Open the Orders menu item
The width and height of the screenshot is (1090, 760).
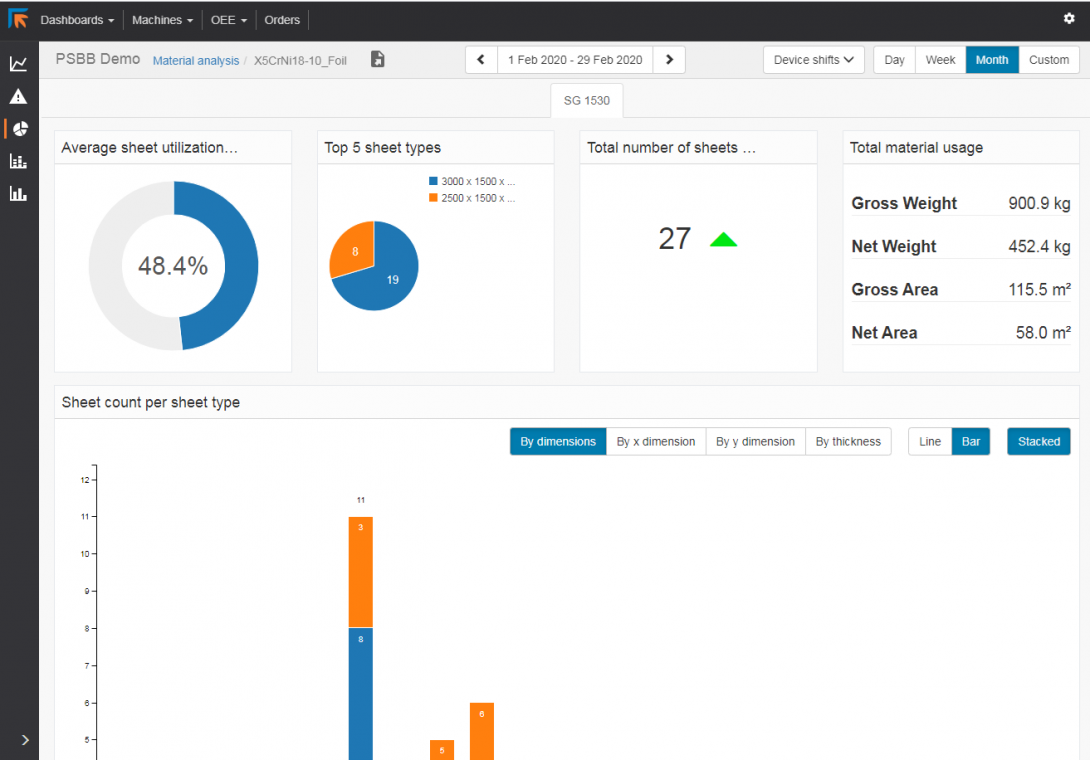[x=282, y=20]
